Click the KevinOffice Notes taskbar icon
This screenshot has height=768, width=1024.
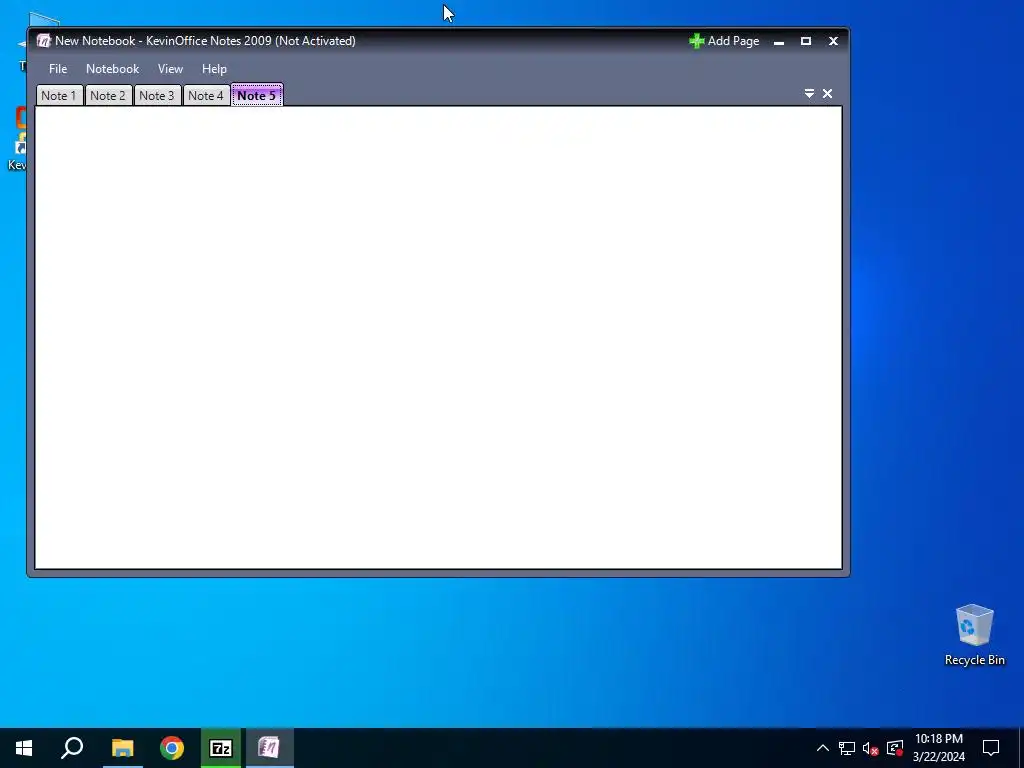[269, 748]
